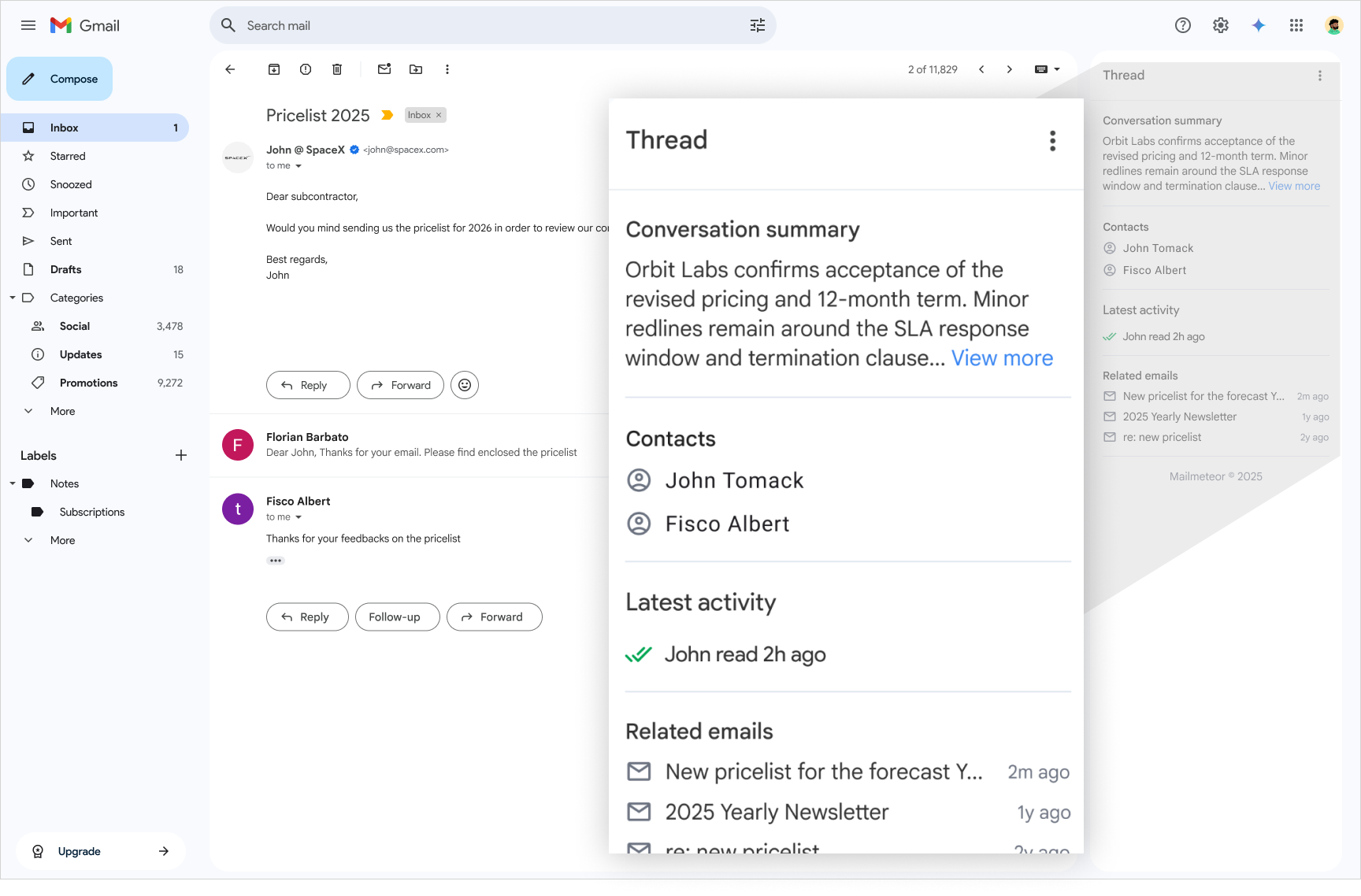Click the Follow-up button
This screenshot has width=1361, height=896.
tap(397, 616)
